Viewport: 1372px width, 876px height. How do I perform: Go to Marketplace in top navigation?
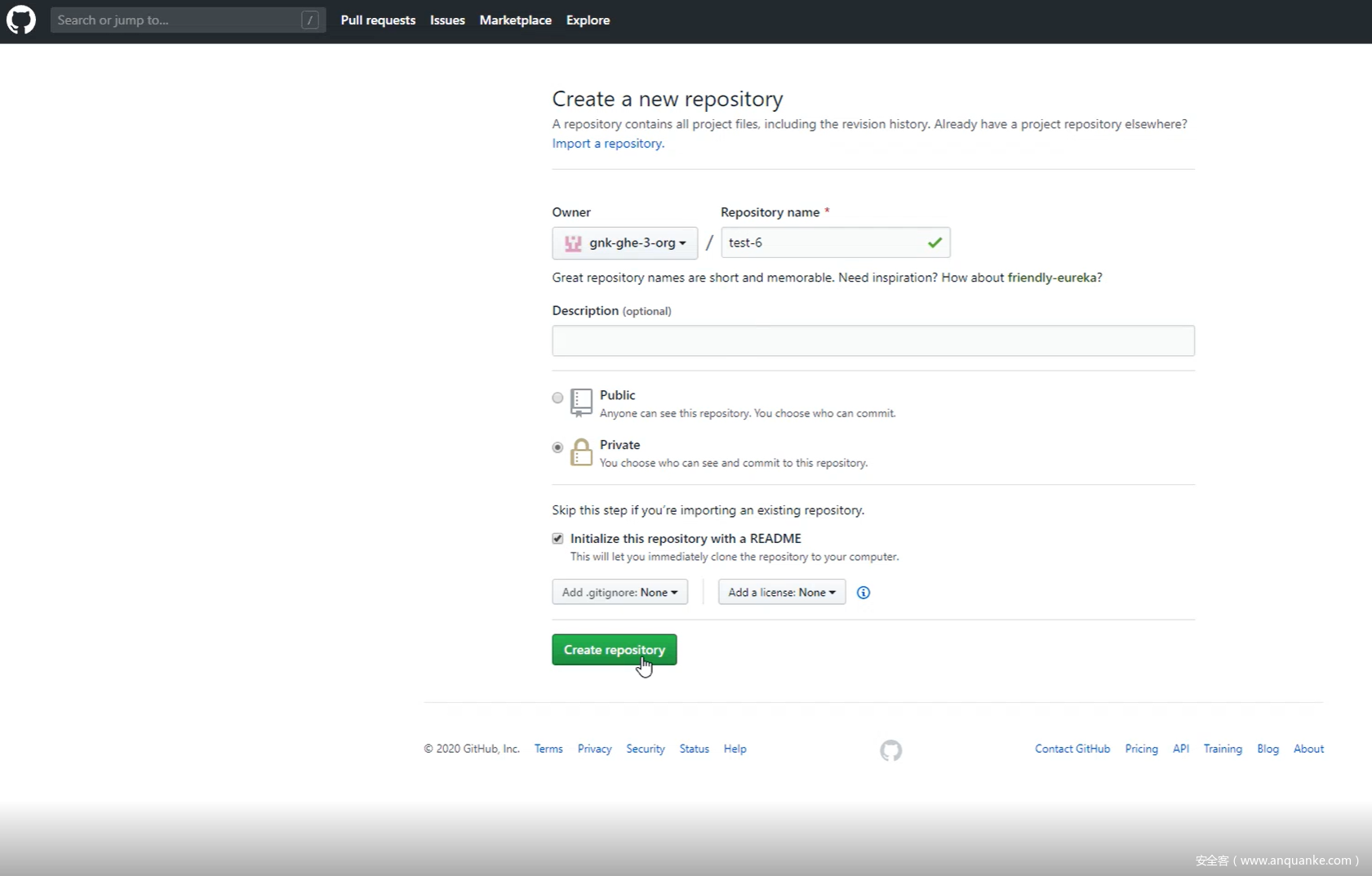pyautogui.click(x=515, y=20)
